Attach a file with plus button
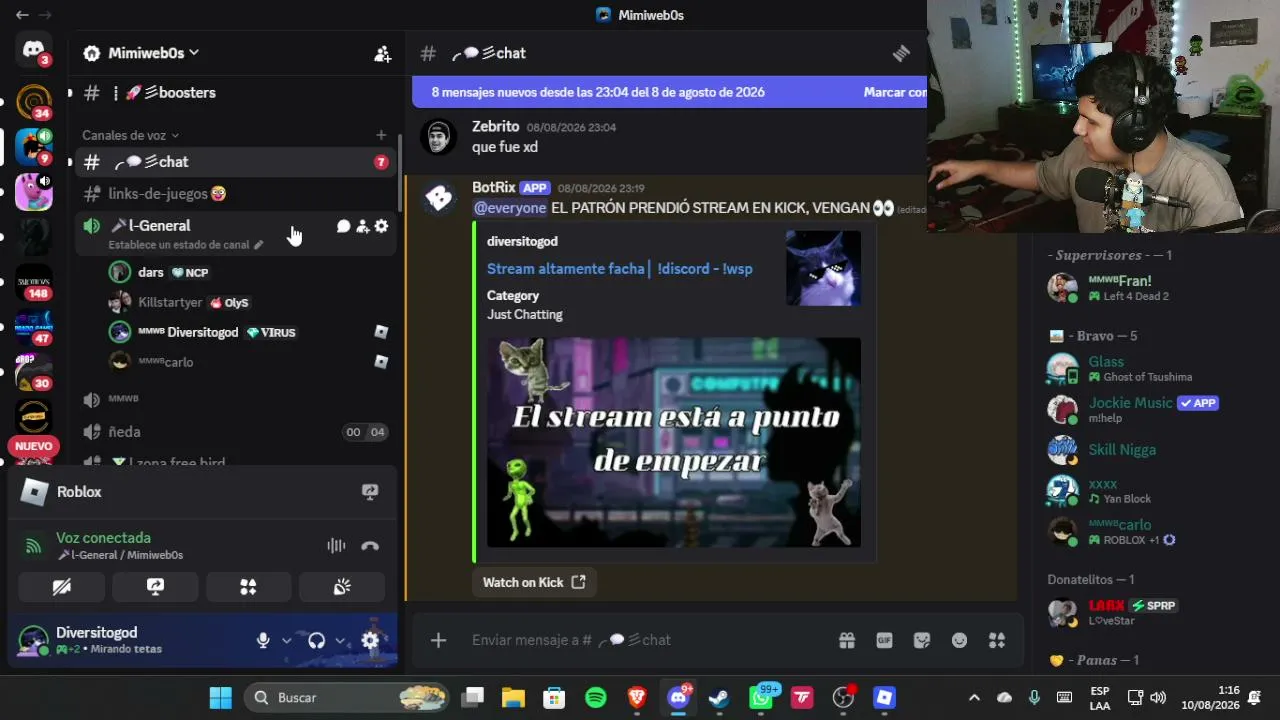Screen dimensions: 1280x720 [x=438, y=640]
